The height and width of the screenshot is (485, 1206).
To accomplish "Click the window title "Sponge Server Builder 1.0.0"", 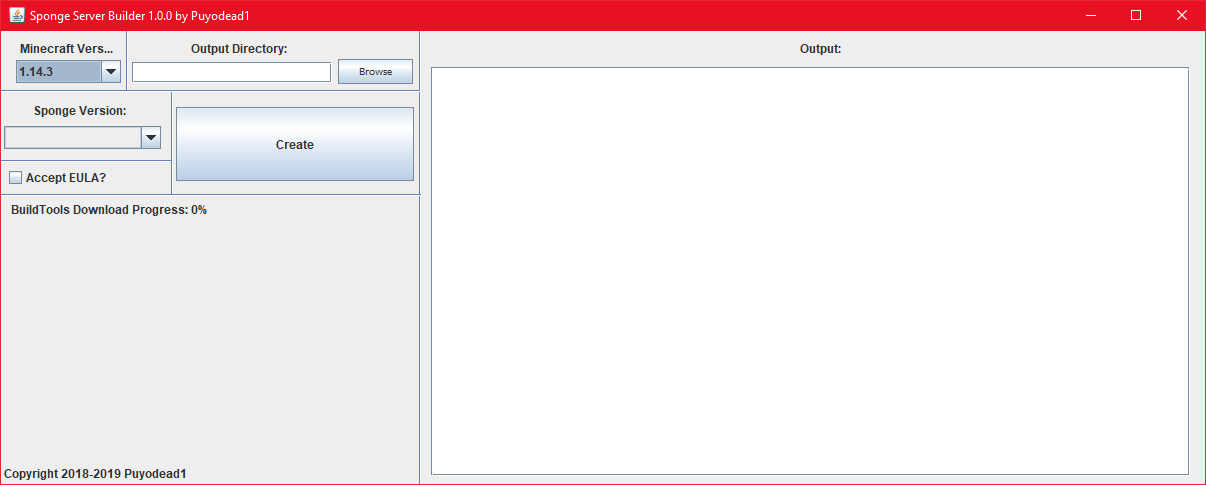I will pos(101,16).
